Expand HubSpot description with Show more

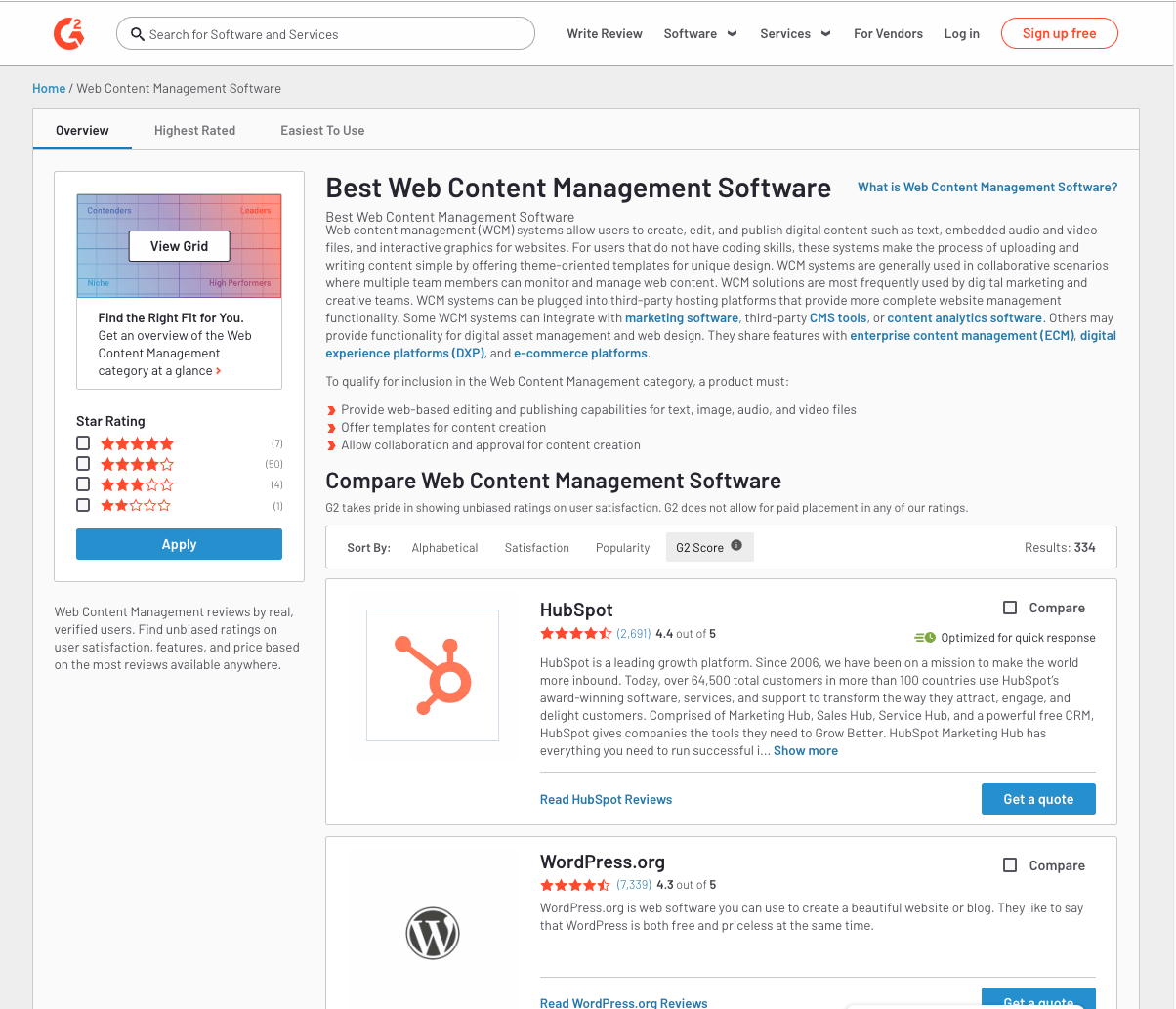pos(805,751)
